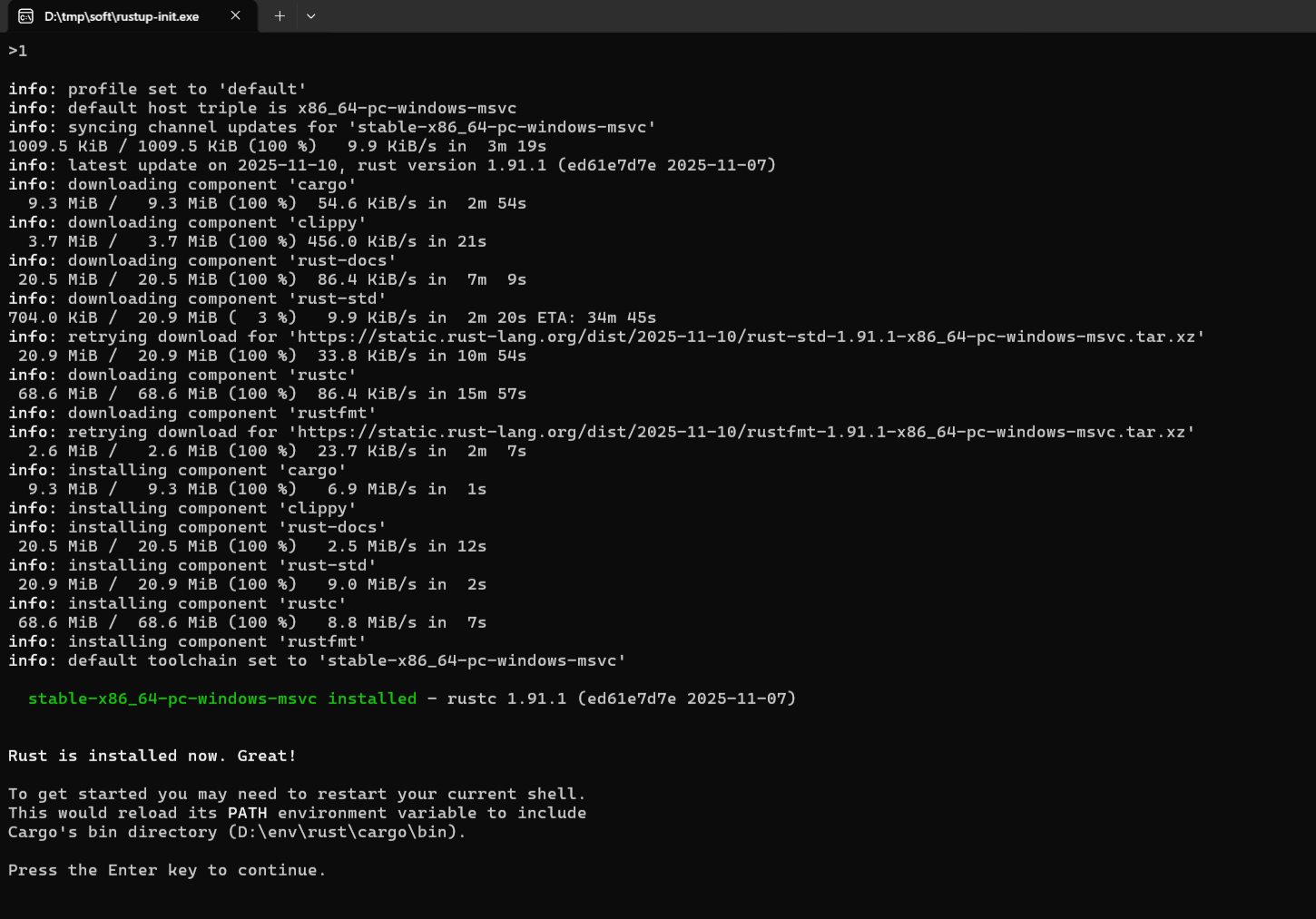Click the green 'stable-x86_64-pc-windows-msvc installed' text
The height and width of the screenshot is (919, 1316).
point(222,699)
